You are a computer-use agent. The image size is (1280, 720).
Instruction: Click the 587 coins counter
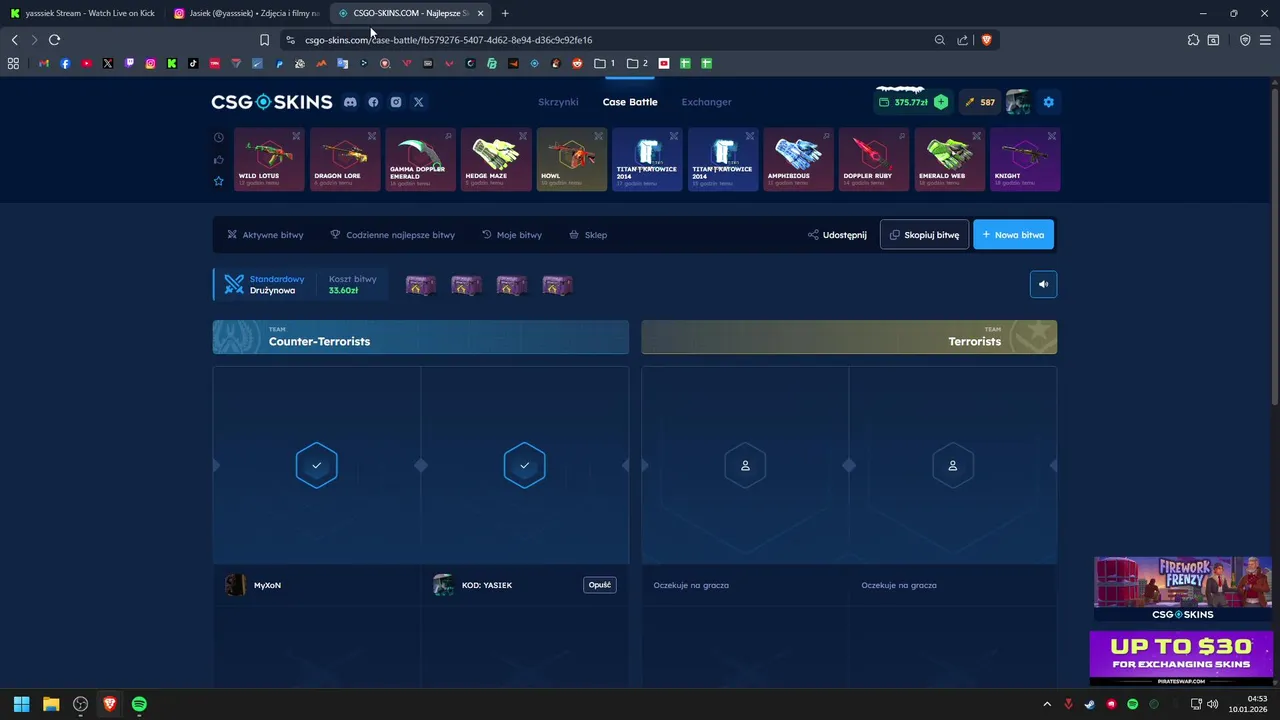click(980, 102)
